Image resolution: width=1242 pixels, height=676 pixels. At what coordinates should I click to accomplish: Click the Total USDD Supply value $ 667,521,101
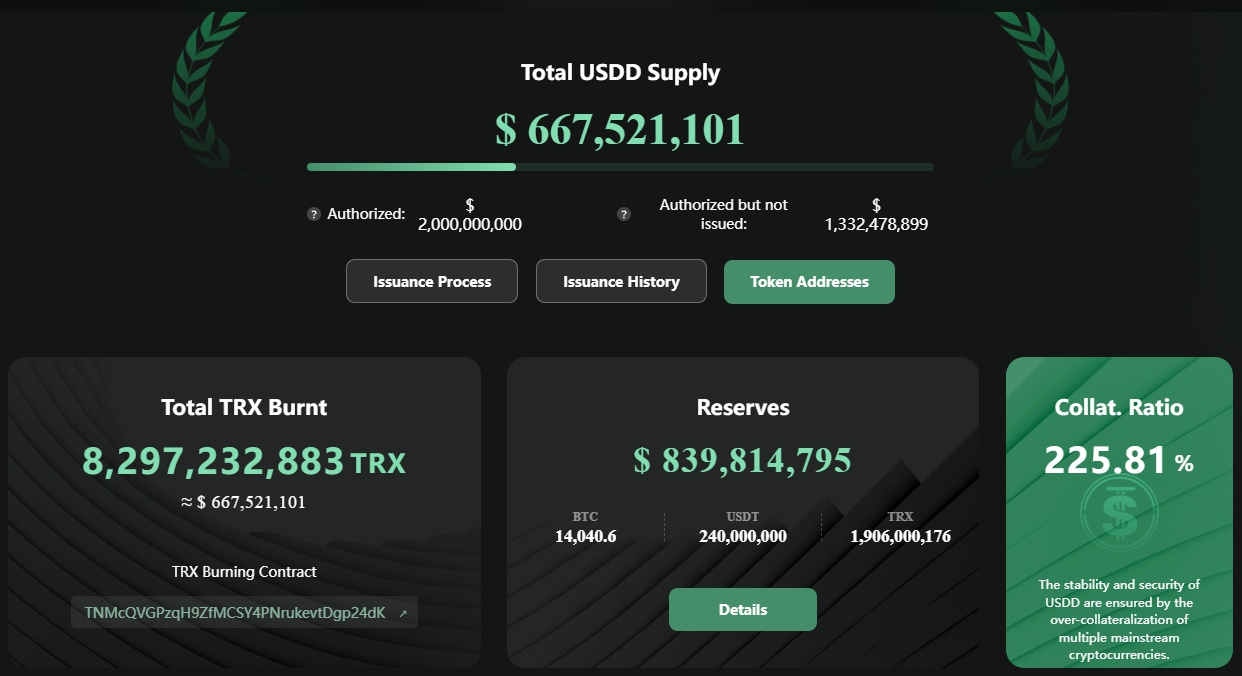coord(620,130)
